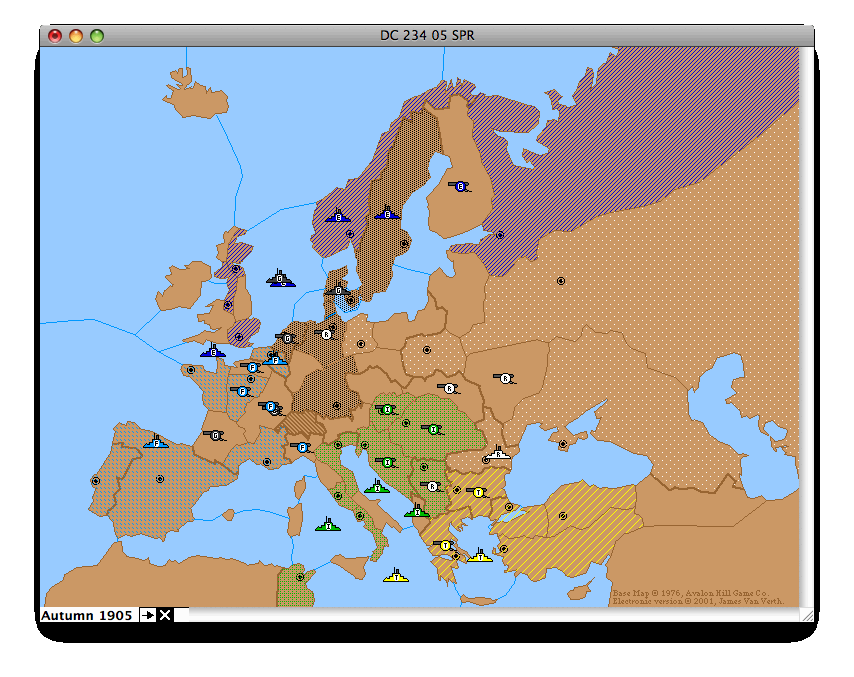
Task: Select the French army in Picardy
Action: [252, 368]
